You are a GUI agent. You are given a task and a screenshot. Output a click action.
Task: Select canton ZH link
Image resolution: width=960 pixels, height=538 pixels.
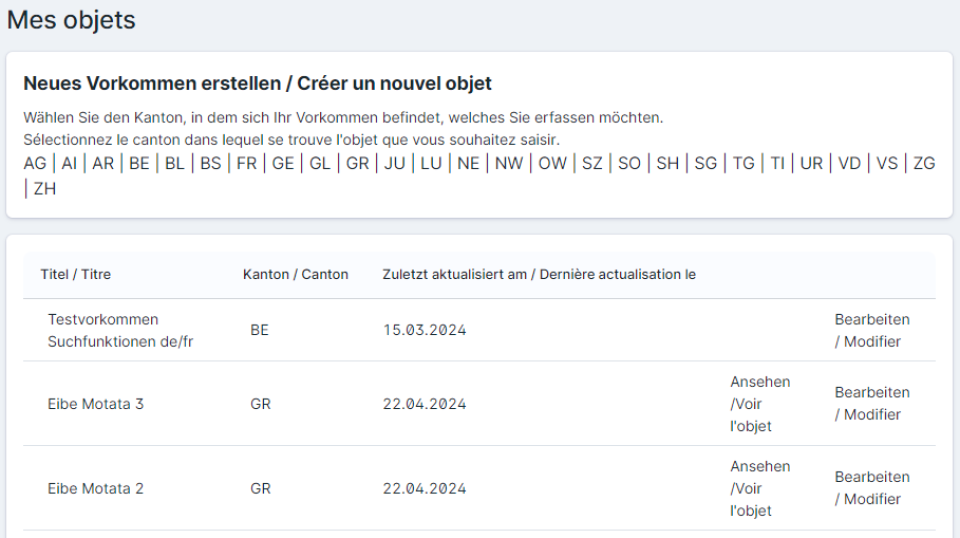click(45, 188)
